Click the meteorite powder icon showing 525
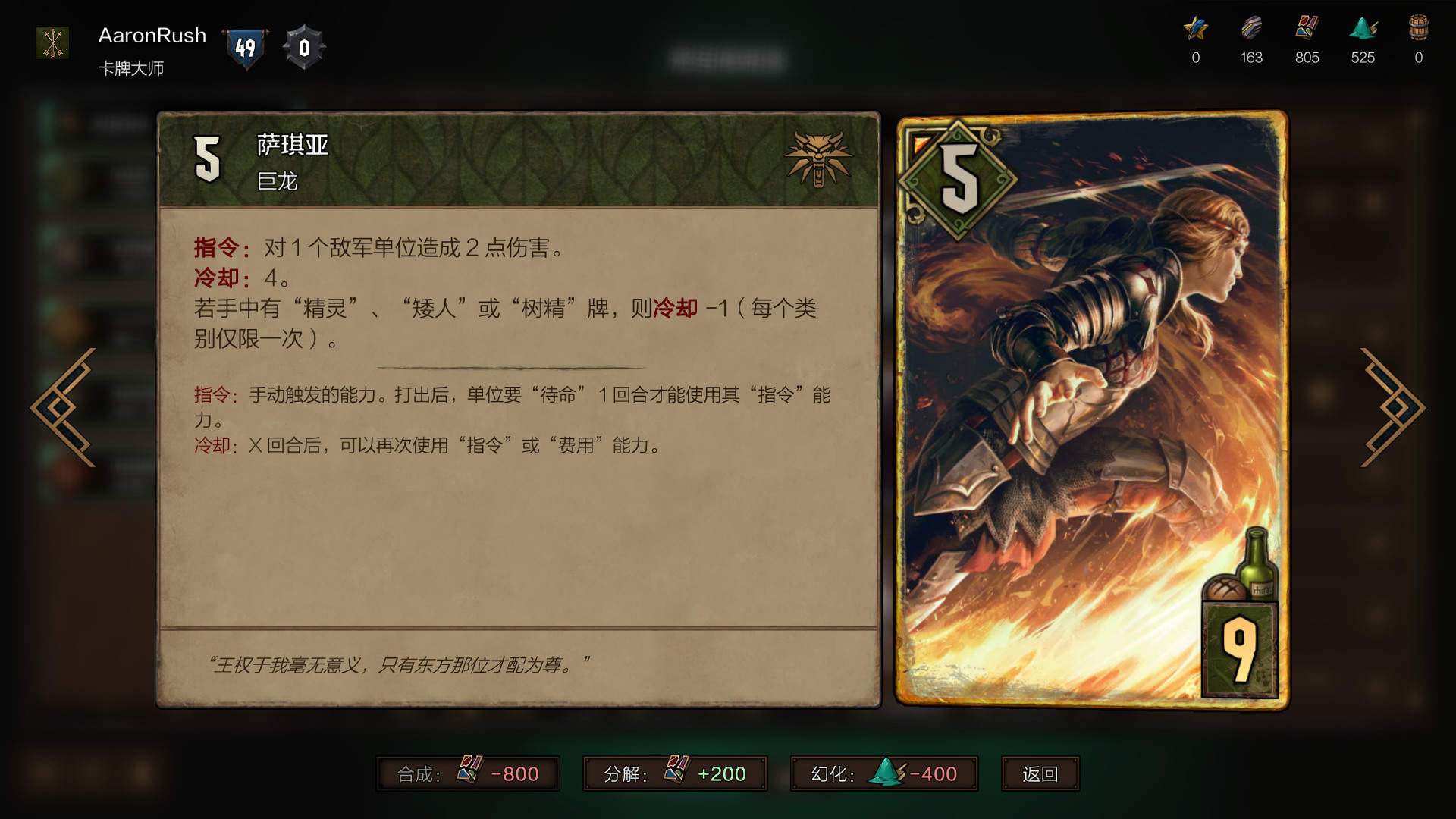This screenshot has width=1456, height=819. (1363, 29)
